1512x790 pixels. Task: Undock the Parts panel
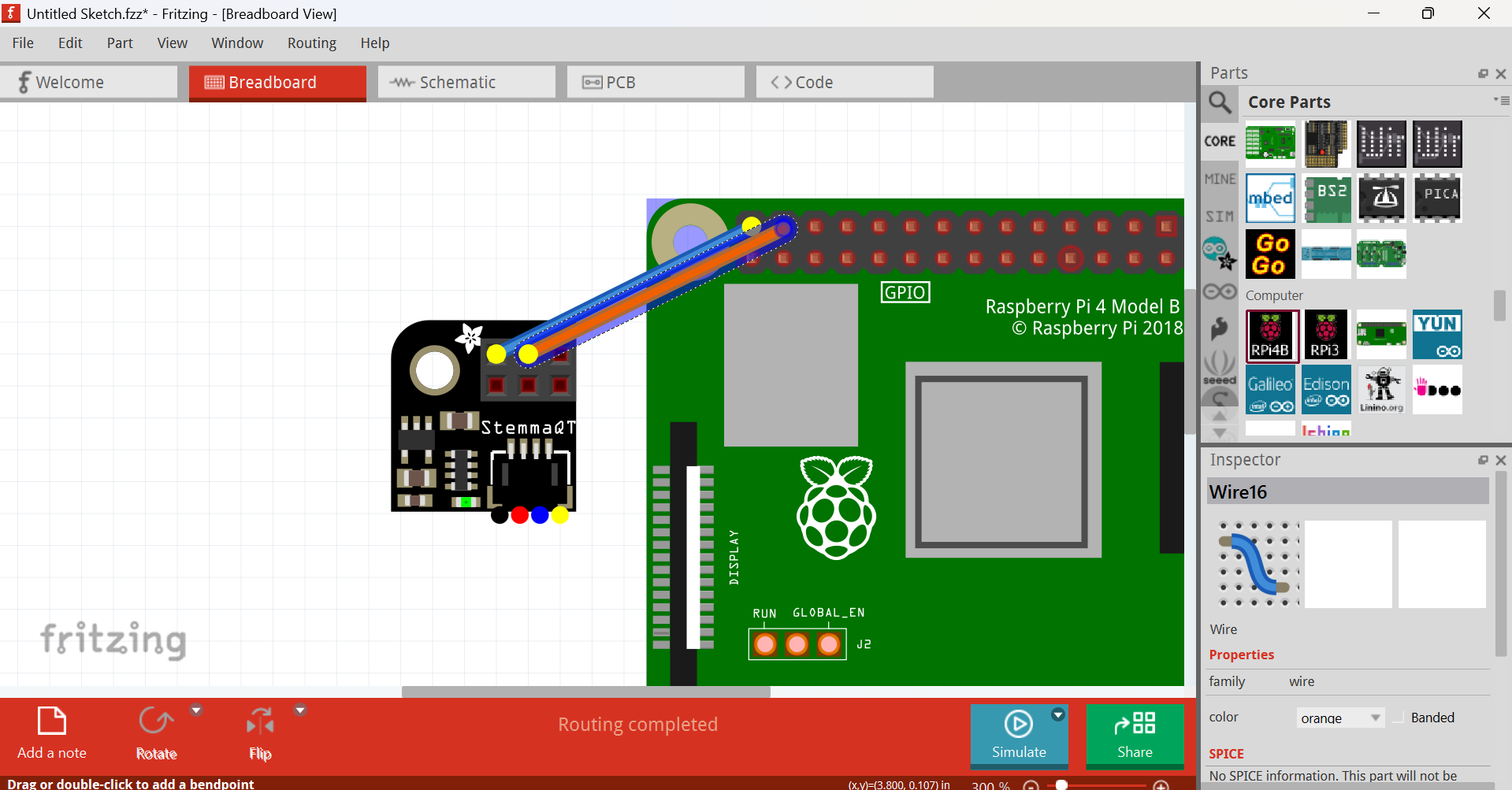(1484, 73)
